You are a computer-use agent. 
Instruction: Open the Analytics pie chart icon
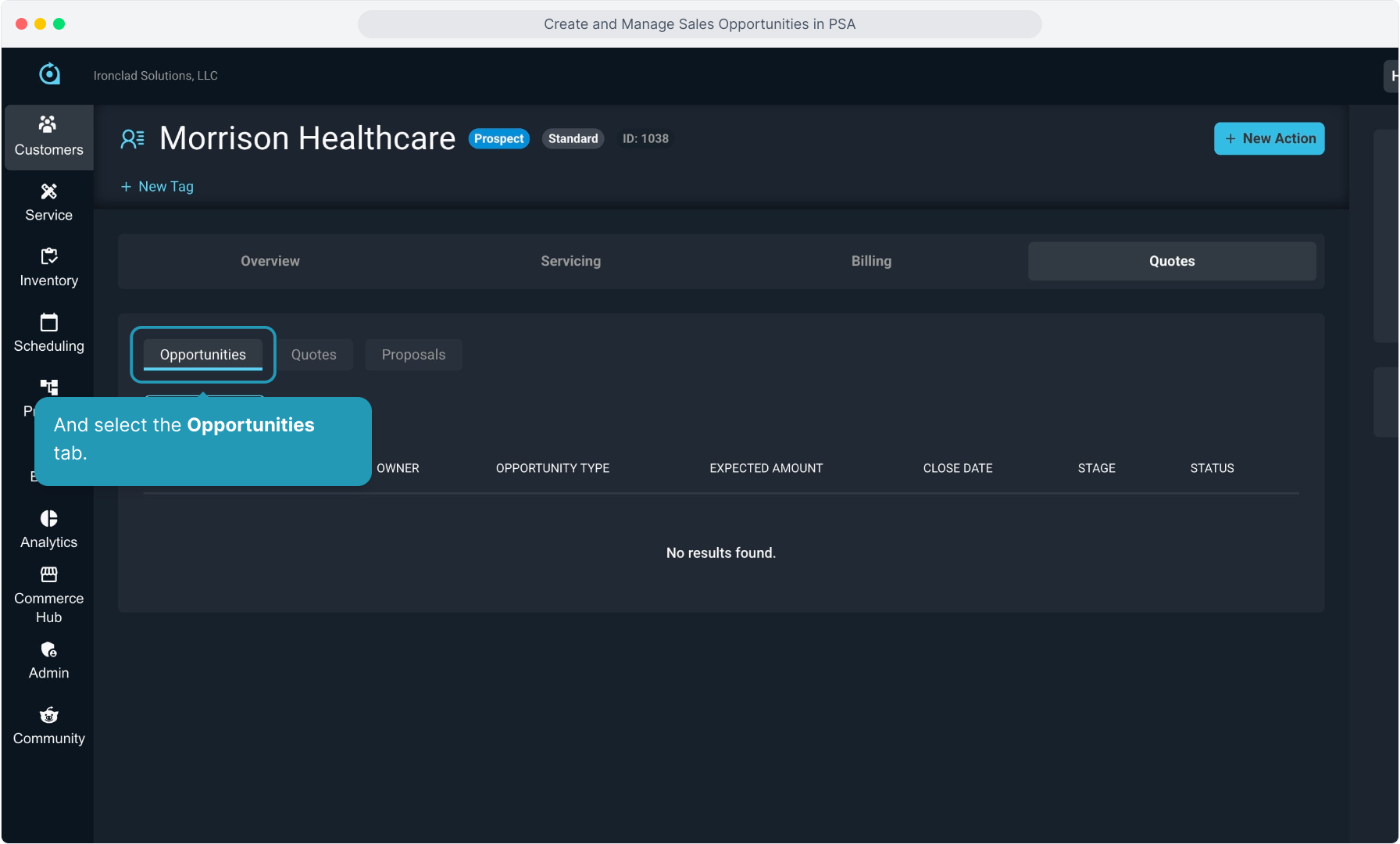(48, 519)
